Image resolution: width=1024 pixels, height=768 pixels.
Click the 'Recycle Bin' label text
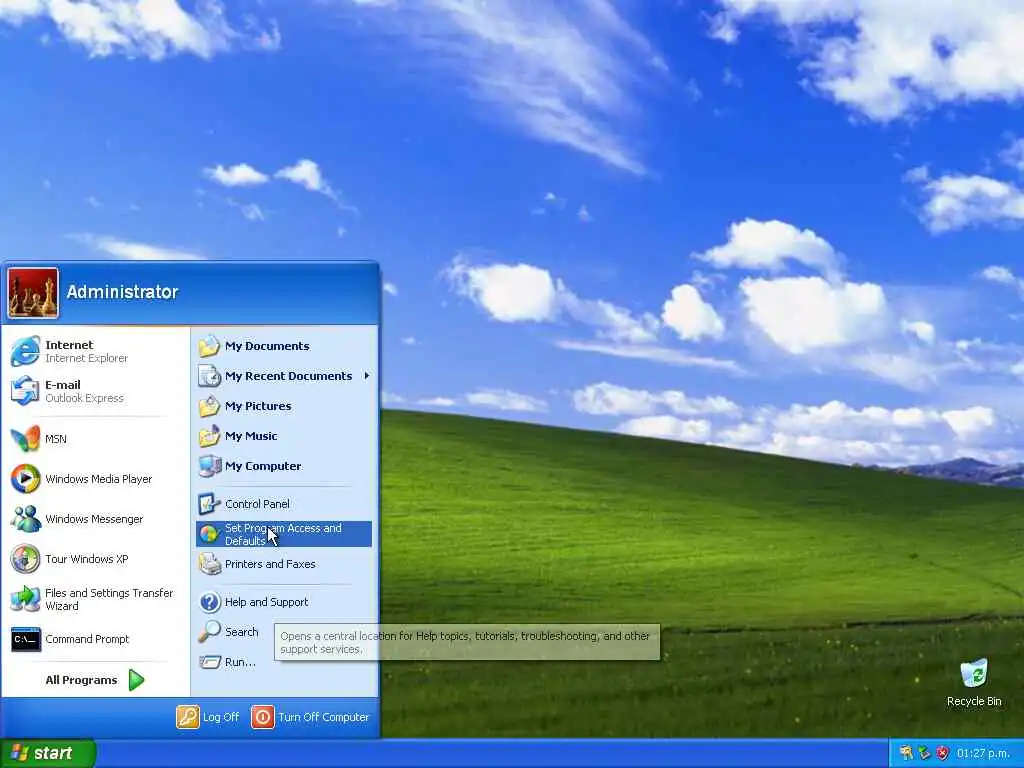coord(974,701)
